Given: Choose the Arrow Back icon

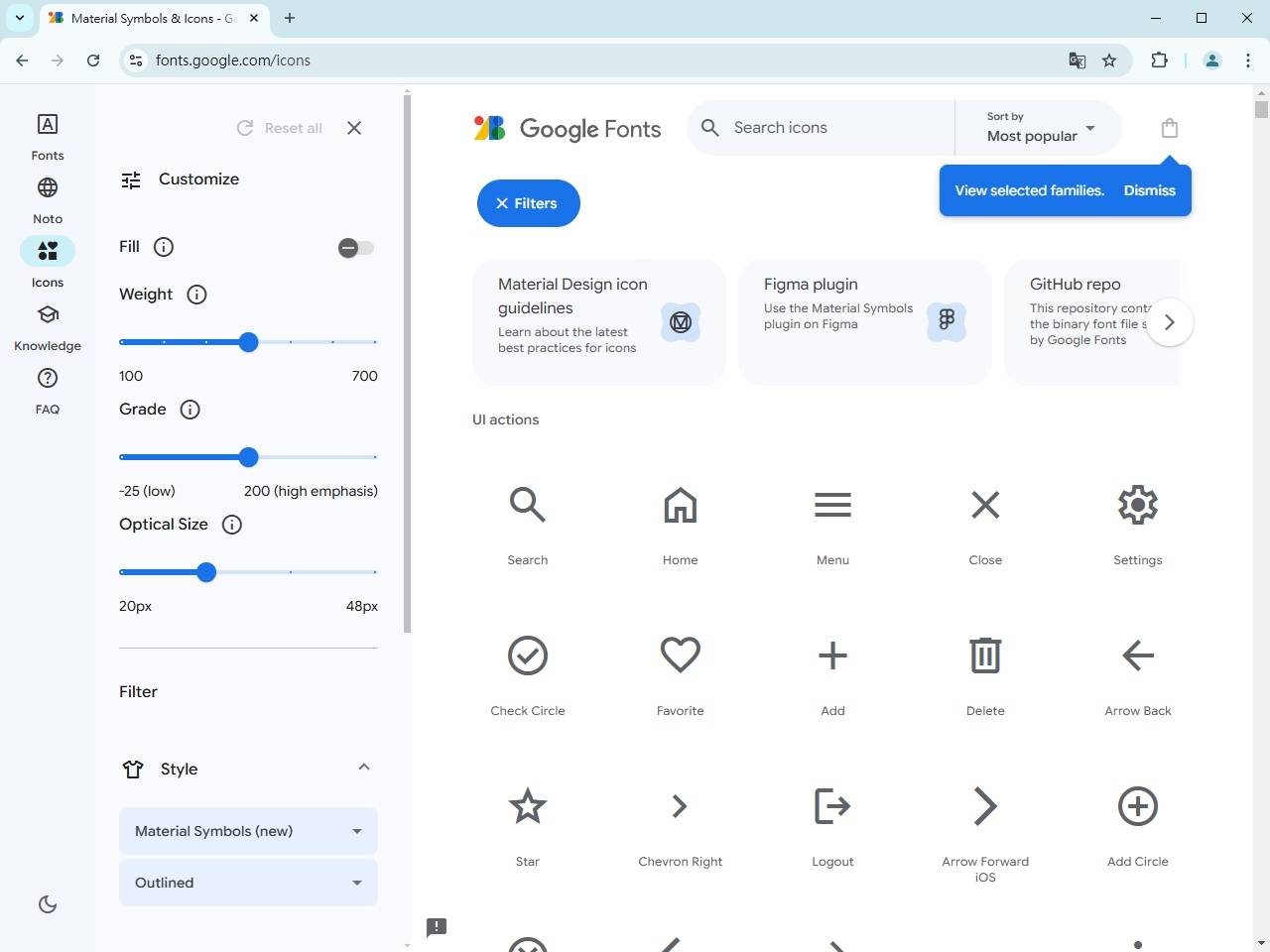Looking at the screenshot, I should tap(1138, 655).
